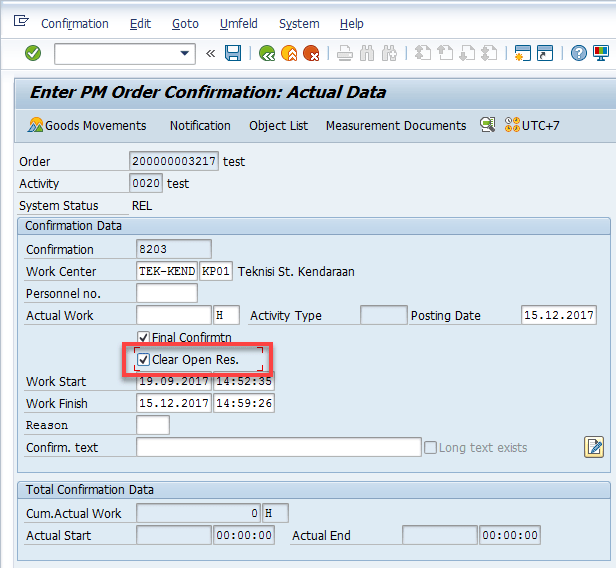Open the confirmation long text editor icon
The image size is (616, 568).
pyautogui.click(x=594, y=447)
